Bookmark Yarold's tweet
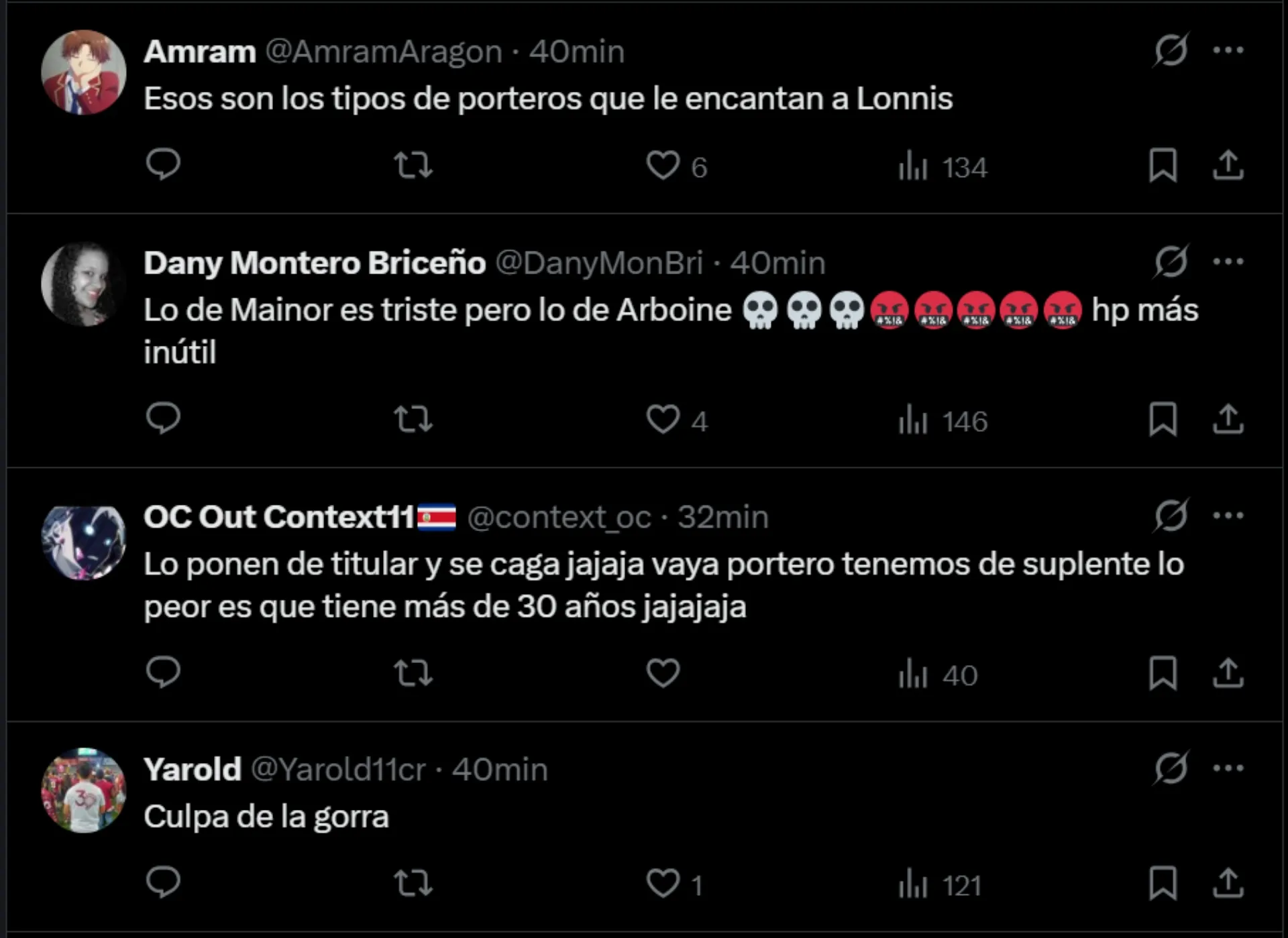Image resolution: width=1288 pixels, height=938 pixels. [x=1163, y=883]
